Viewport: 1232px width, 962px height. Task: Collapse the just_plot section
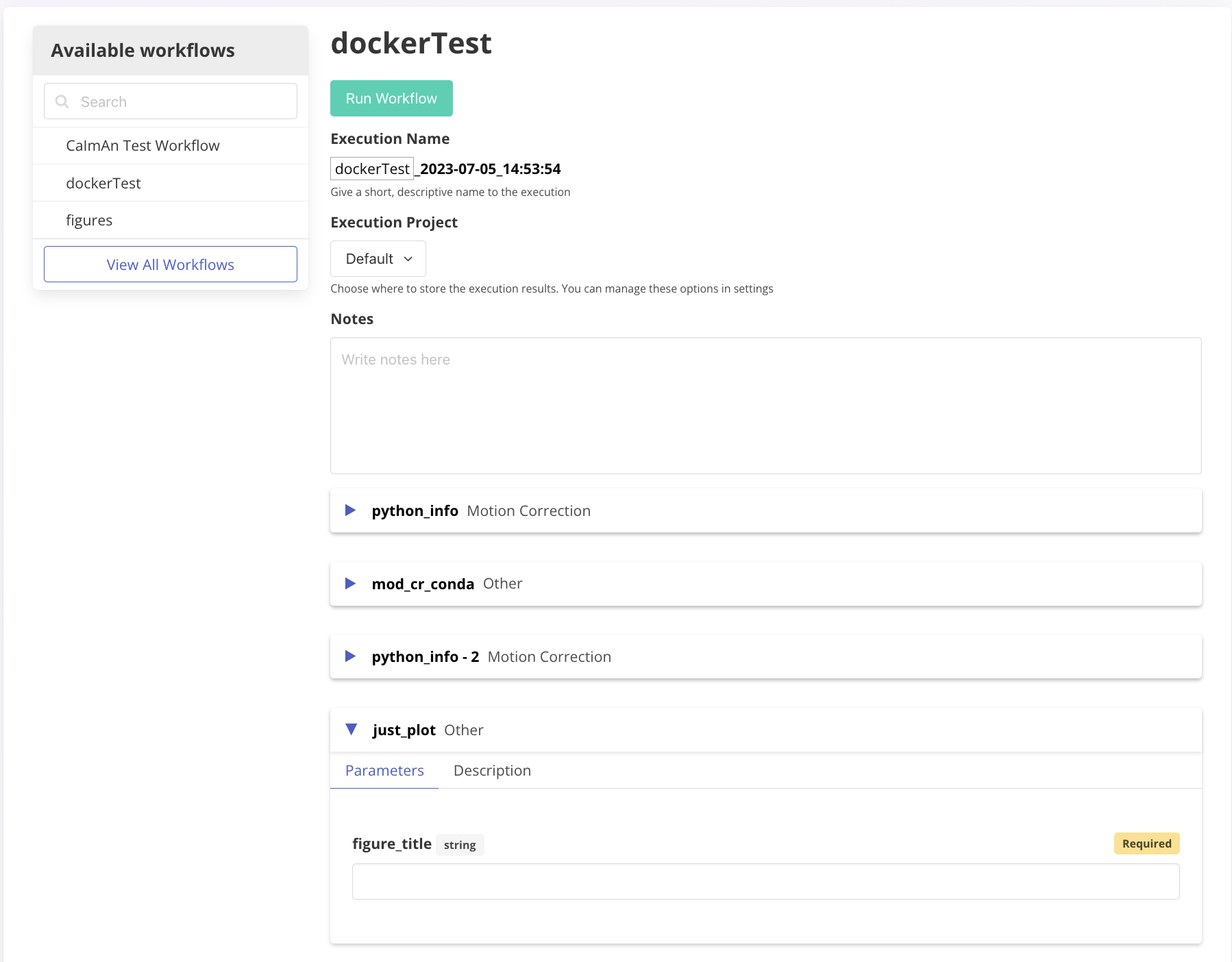[x=351, y=730]
